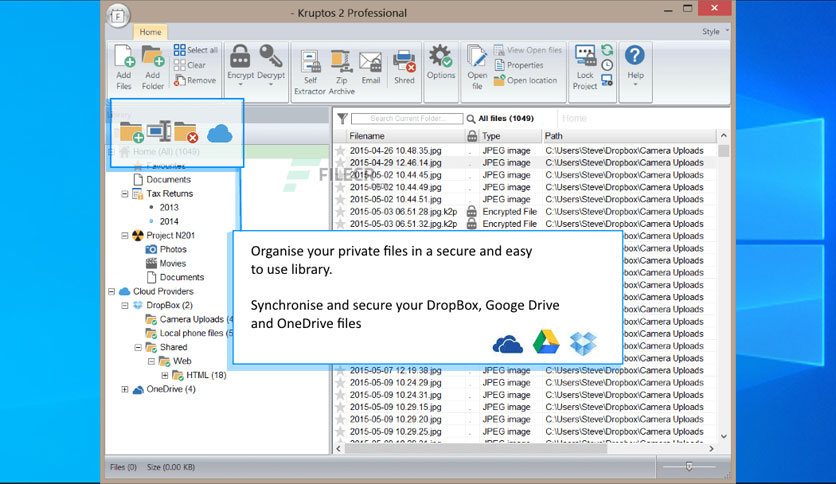Viewport: 836px width, 484px height.
Task: Click the library cloud icon
Action: click(220, 133)
